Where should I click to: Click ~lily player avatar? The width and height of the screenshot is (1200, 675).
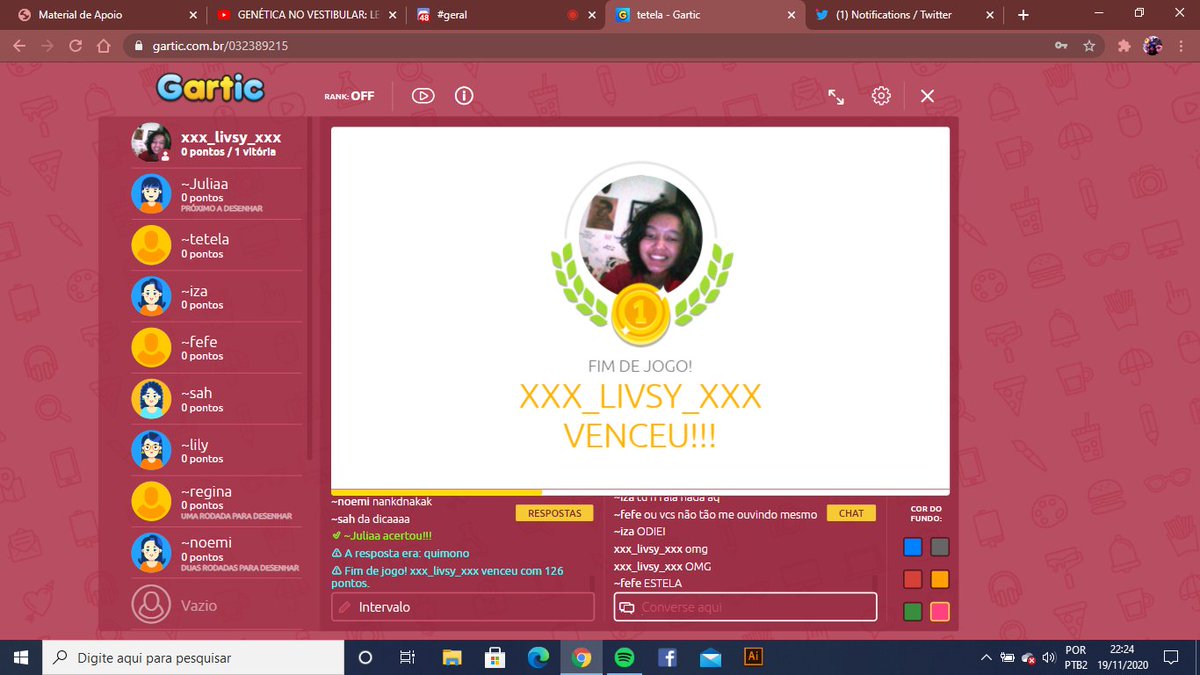click(x=152, y=450)
